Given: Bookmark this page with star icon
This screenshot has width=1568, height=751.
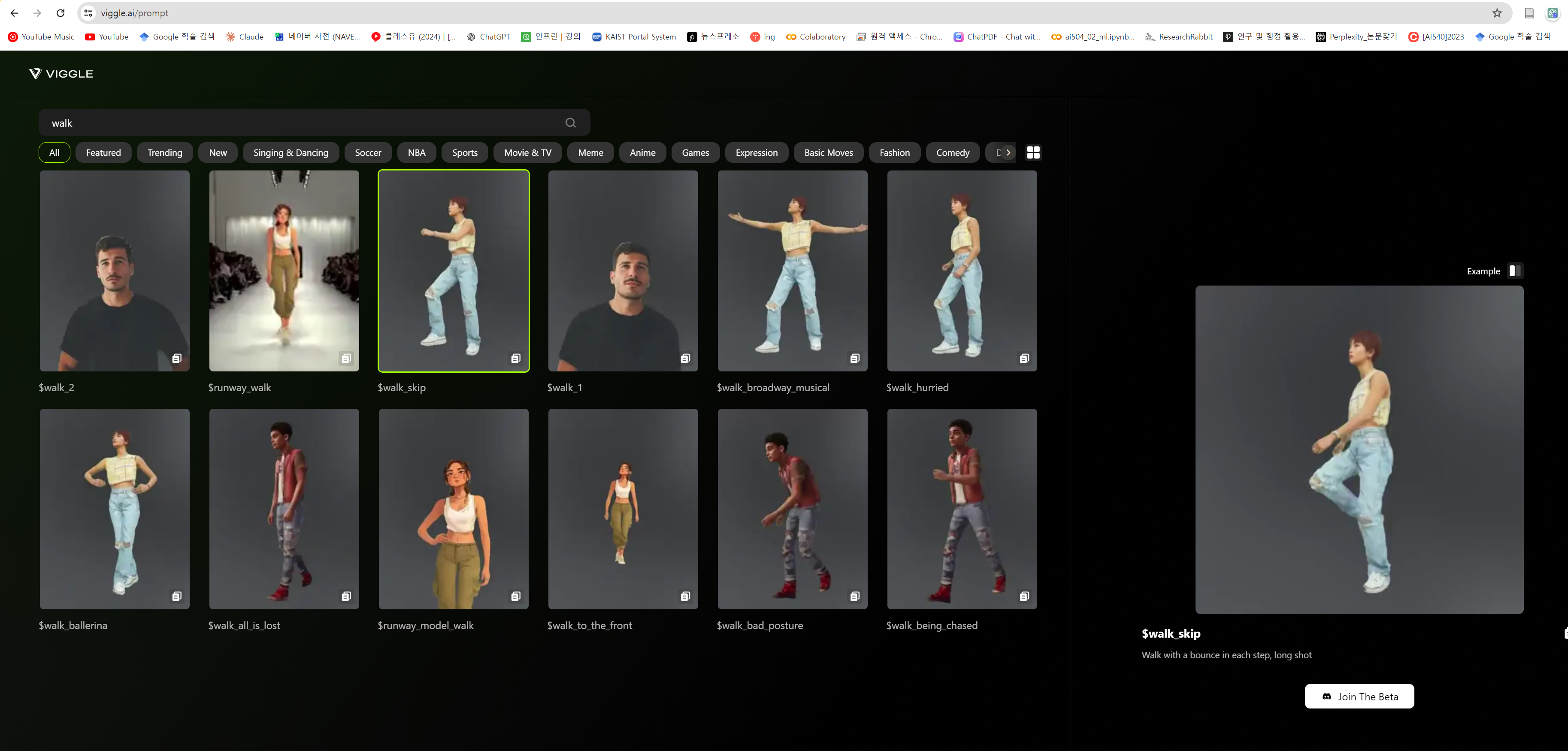Looking at the screenshot, I should 1497,13.
